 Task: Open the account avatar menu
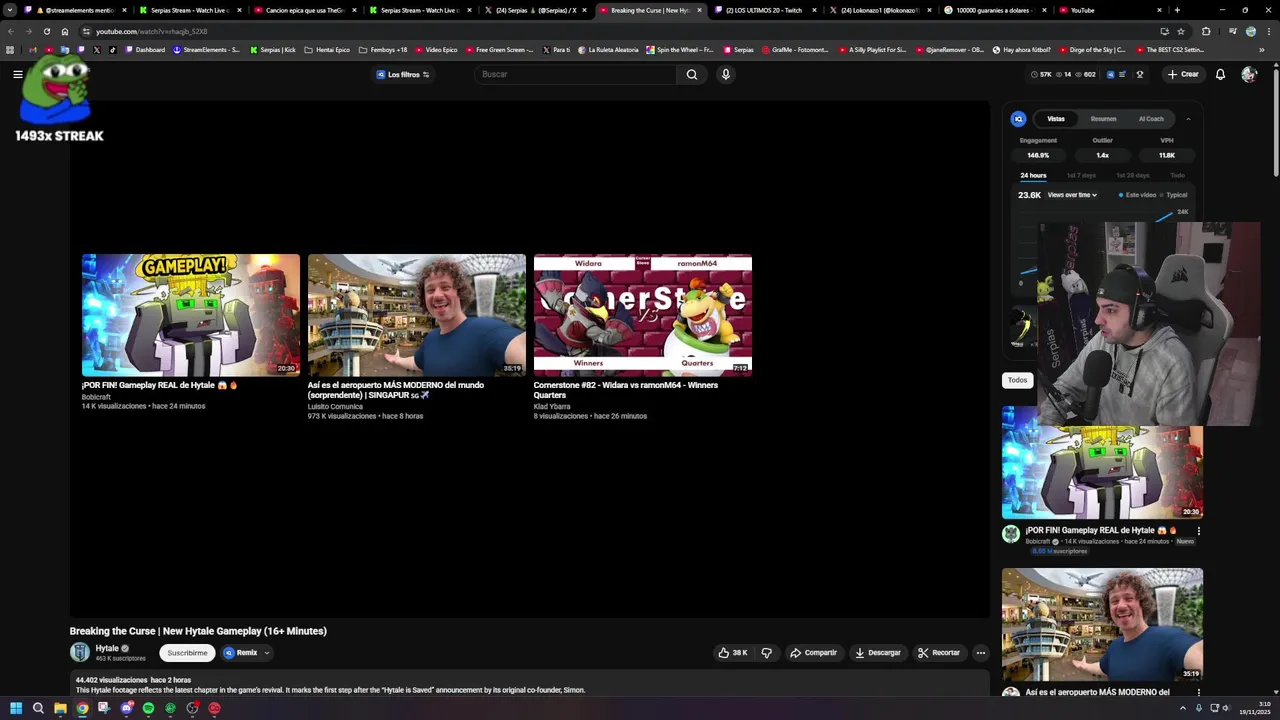tap(1249, 74)
